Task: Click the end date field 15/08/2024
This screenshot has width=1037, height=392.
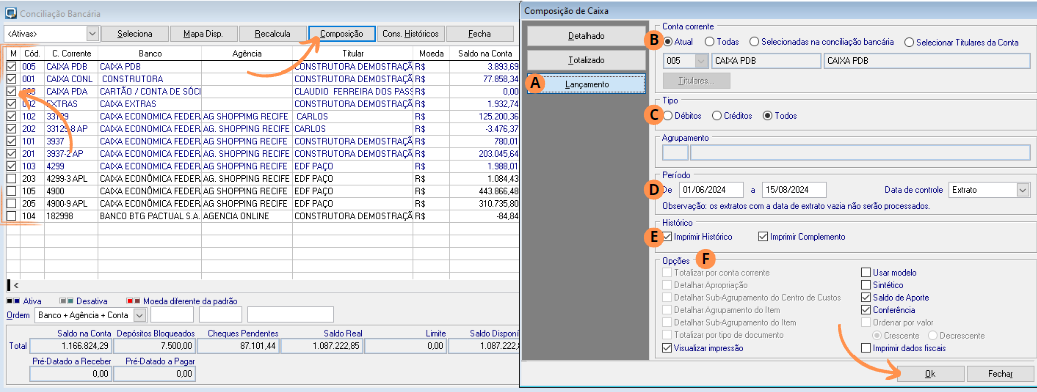Action: point(795,190)
